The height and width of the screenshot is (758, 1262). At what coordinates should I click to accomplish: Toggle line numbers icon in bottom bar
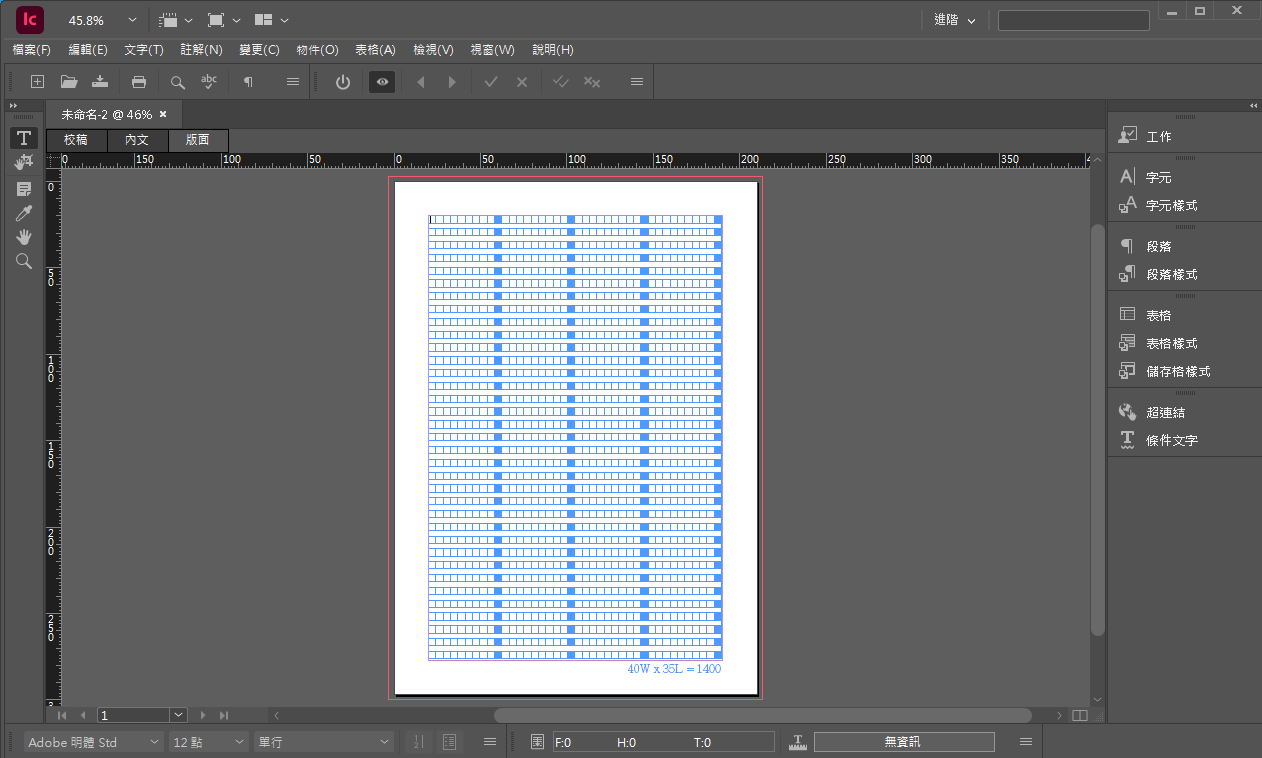click(x=418, y=742)
